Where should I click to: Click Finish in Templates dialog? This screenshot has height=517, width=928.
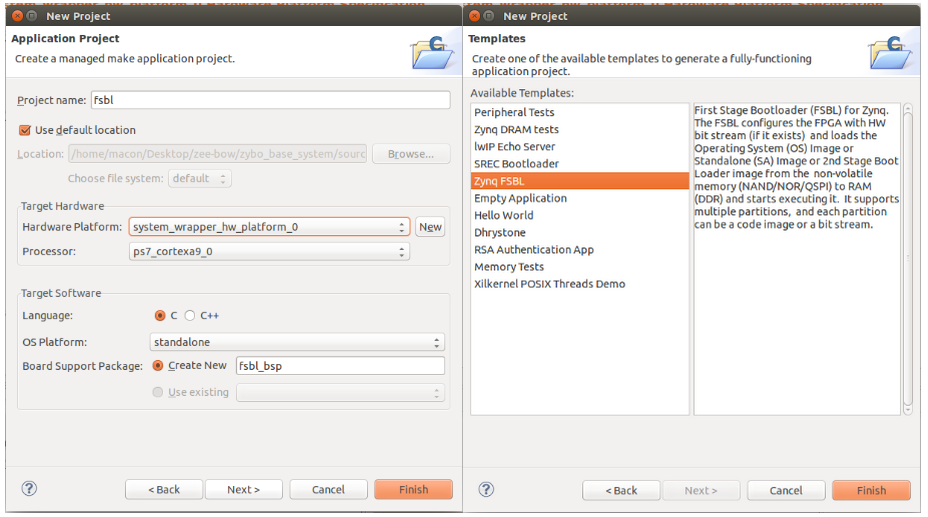tap(871, 490)
